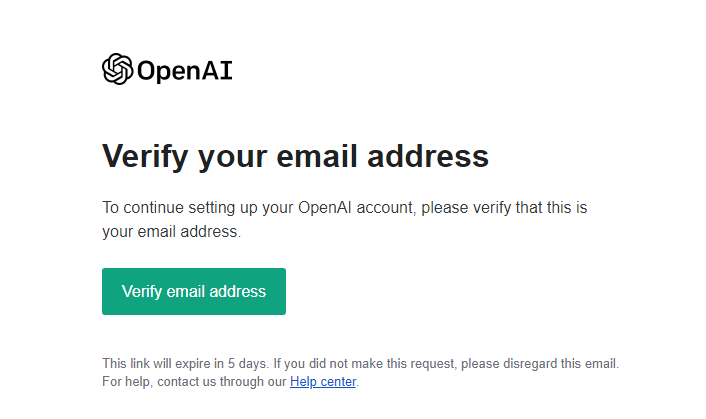The width and height of the screenshot is (706, 419).
Task: Click the word "Verify" in the heading
Action: pyautogui.click(x=144, y=156)
